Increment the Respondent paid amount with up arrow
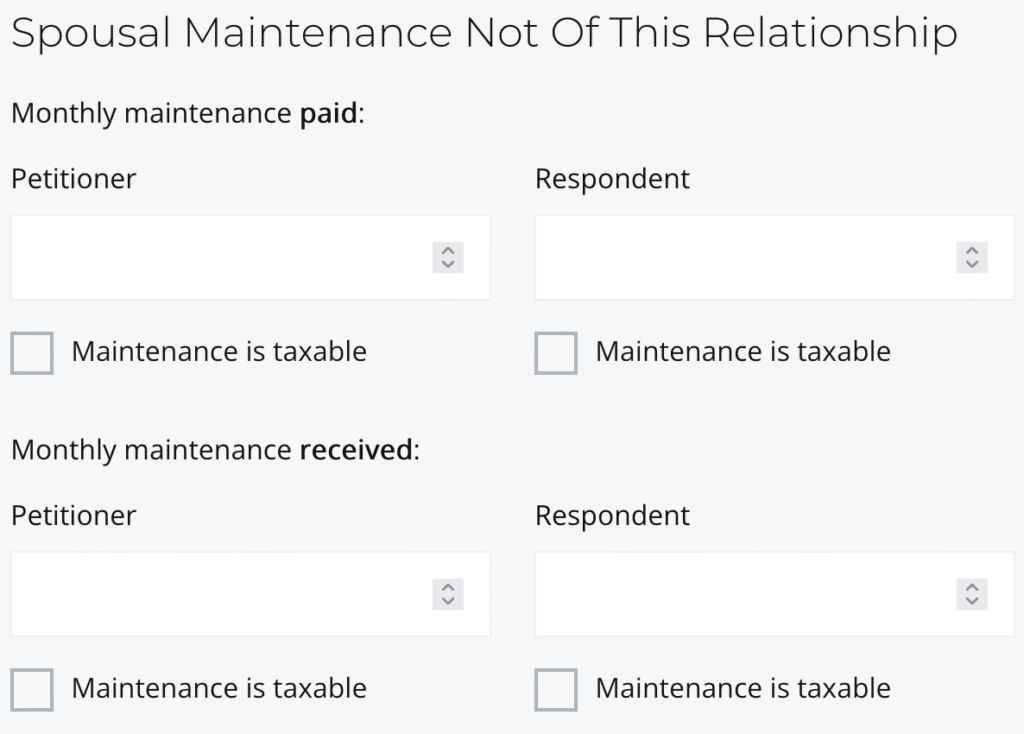This screenshot has height=734, width=1024. tap(971, 250)
